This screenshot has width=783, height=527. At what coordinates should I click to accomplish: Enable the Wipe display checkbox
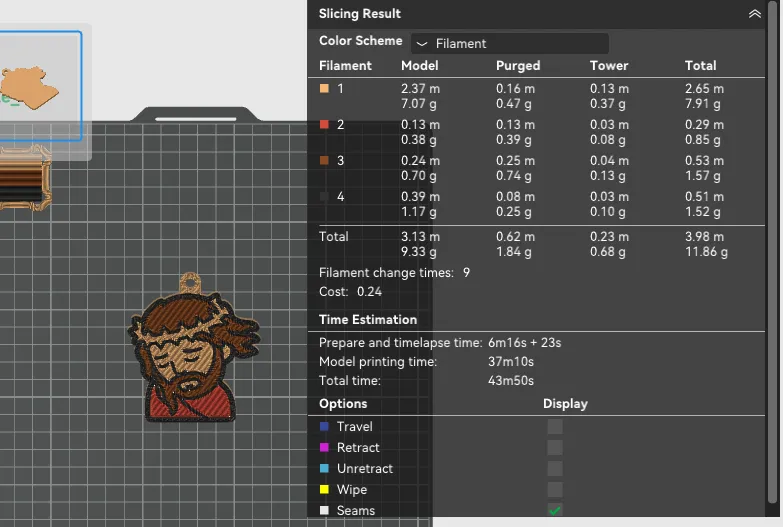coord(555,490)
